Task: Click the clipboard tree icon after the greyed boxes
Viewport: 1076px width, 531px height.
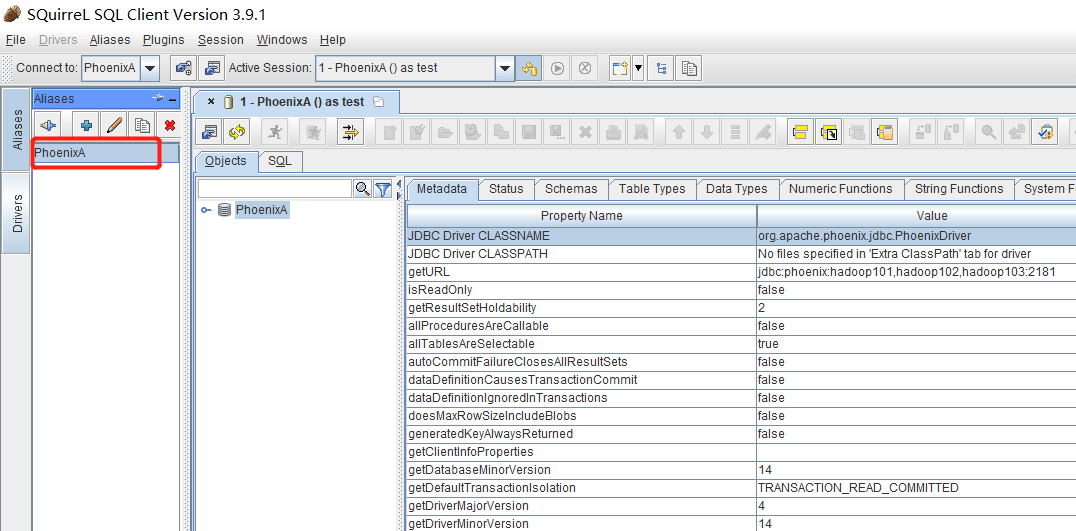Action: click(x=885, y=132)
